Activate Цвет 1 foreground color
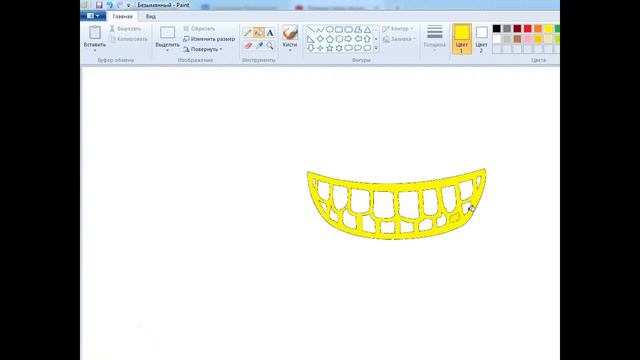 tap(462, 39)
